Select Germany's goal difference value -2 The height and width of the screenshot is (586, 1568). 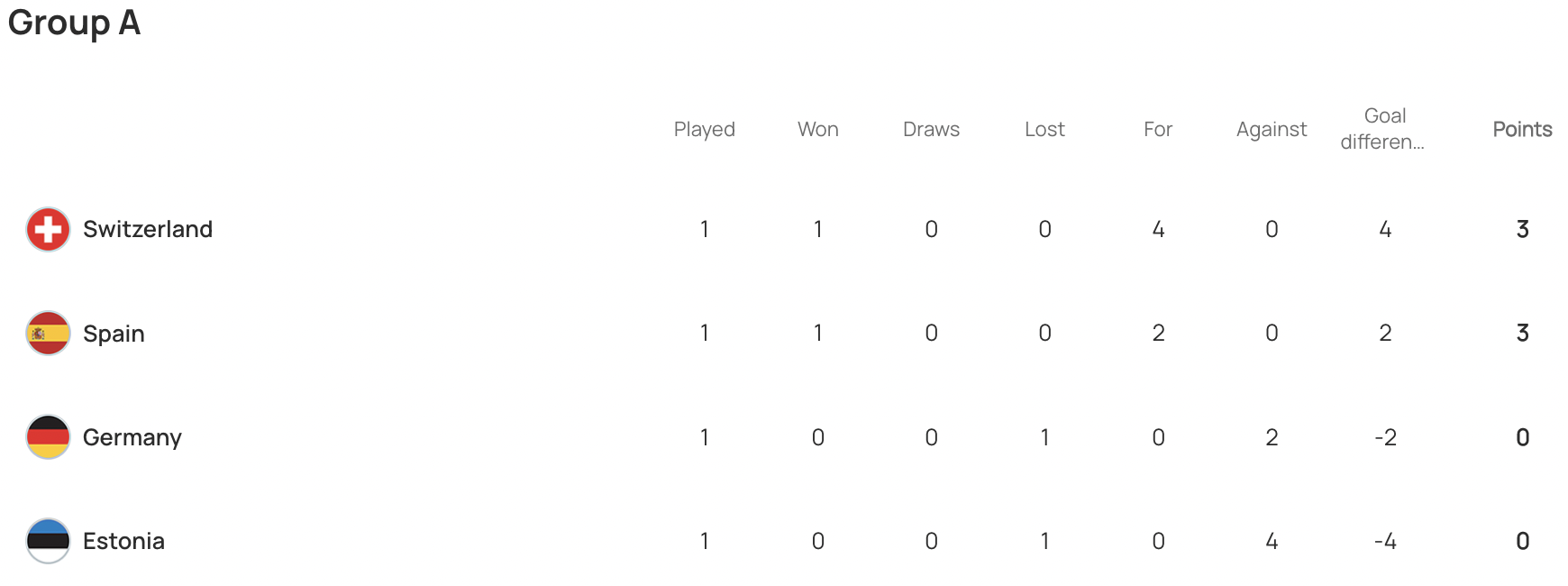pyautogui.click(x=1385, y=437)
